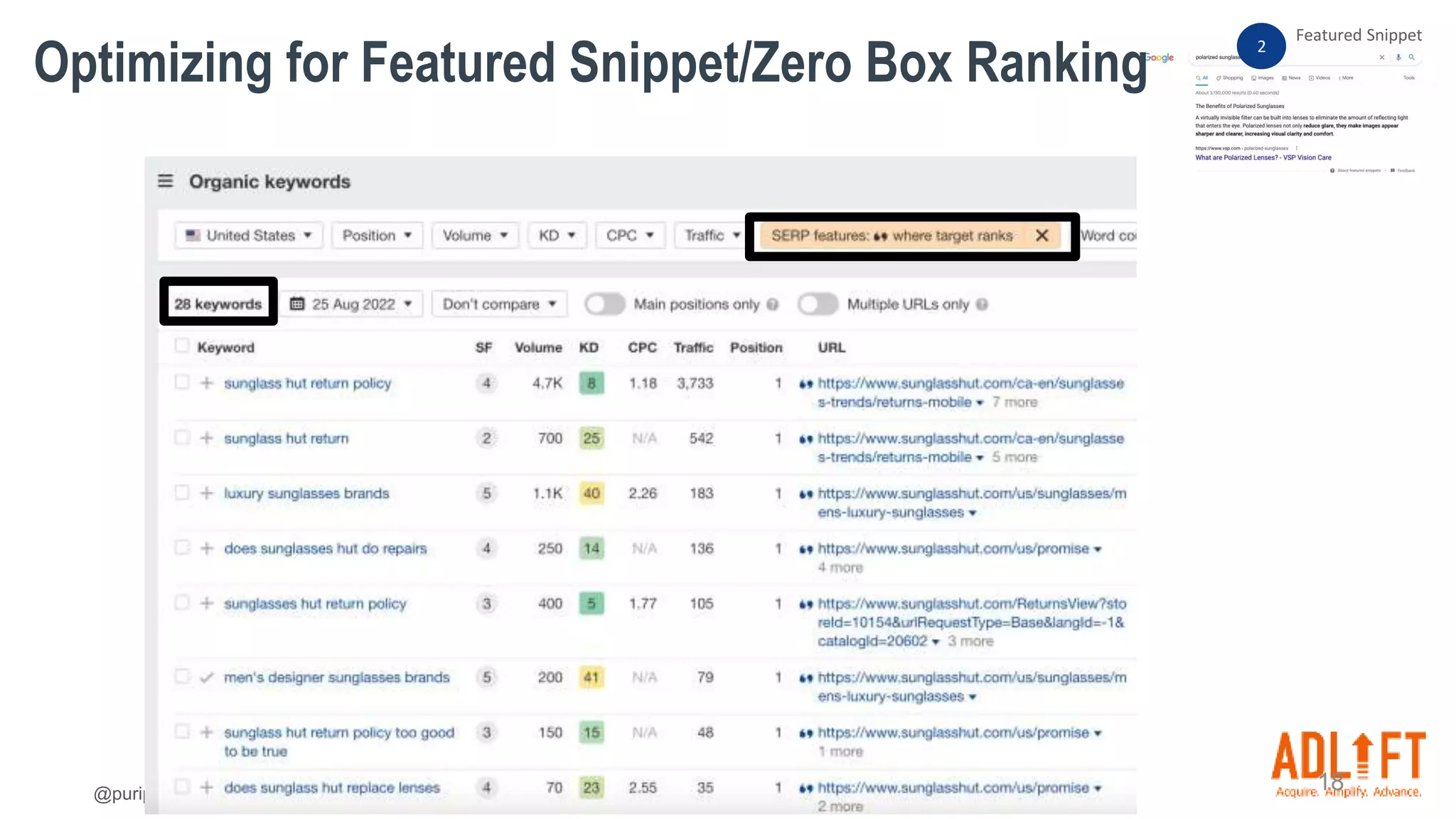Click search magnifier in Google search thumbnail
Image resolution: width=1456 pixels, height=819 pixels.
coord(1411,58)
